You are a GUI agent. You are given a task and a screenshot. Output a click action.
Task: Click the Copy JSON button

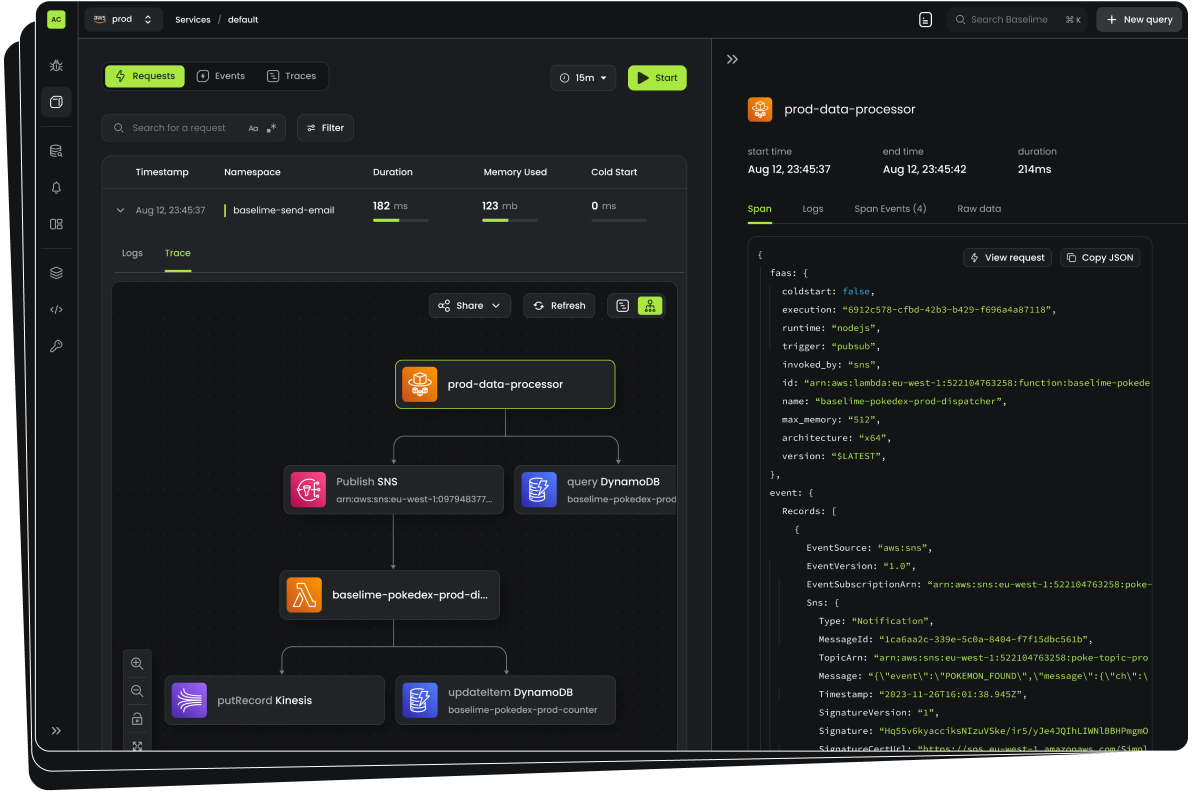coord(1099,258)
